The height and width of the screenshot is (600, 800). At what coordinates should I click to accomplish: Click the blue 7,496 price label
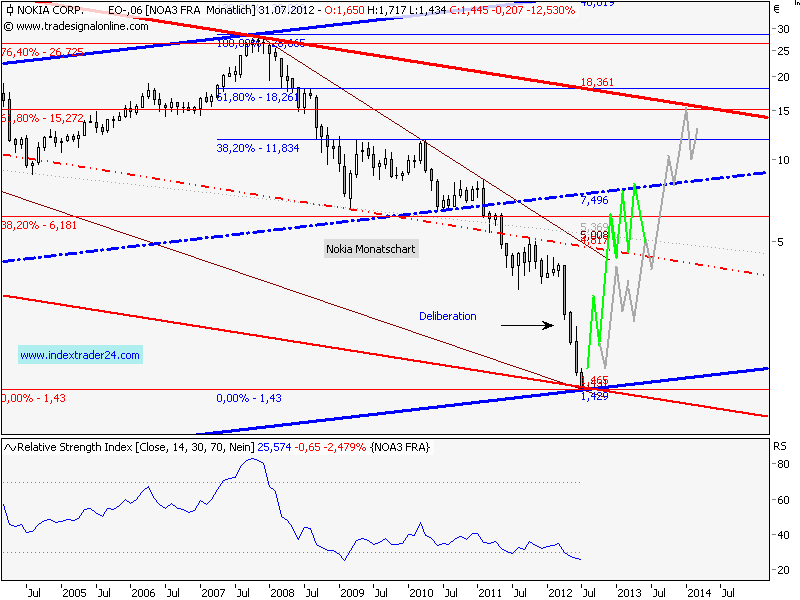click(x=594, y=200)
